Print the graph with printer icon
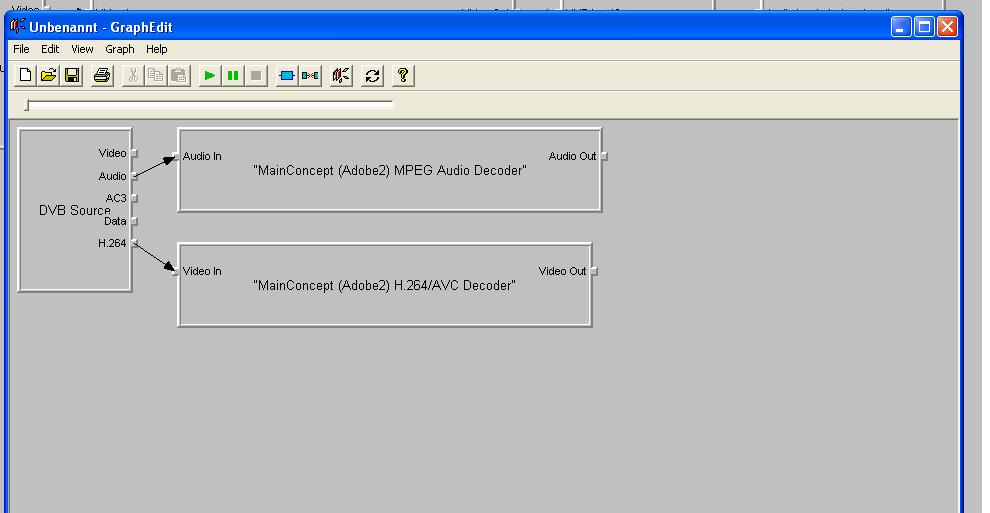This screenshot has height=513, width=990. click(102, 76)
